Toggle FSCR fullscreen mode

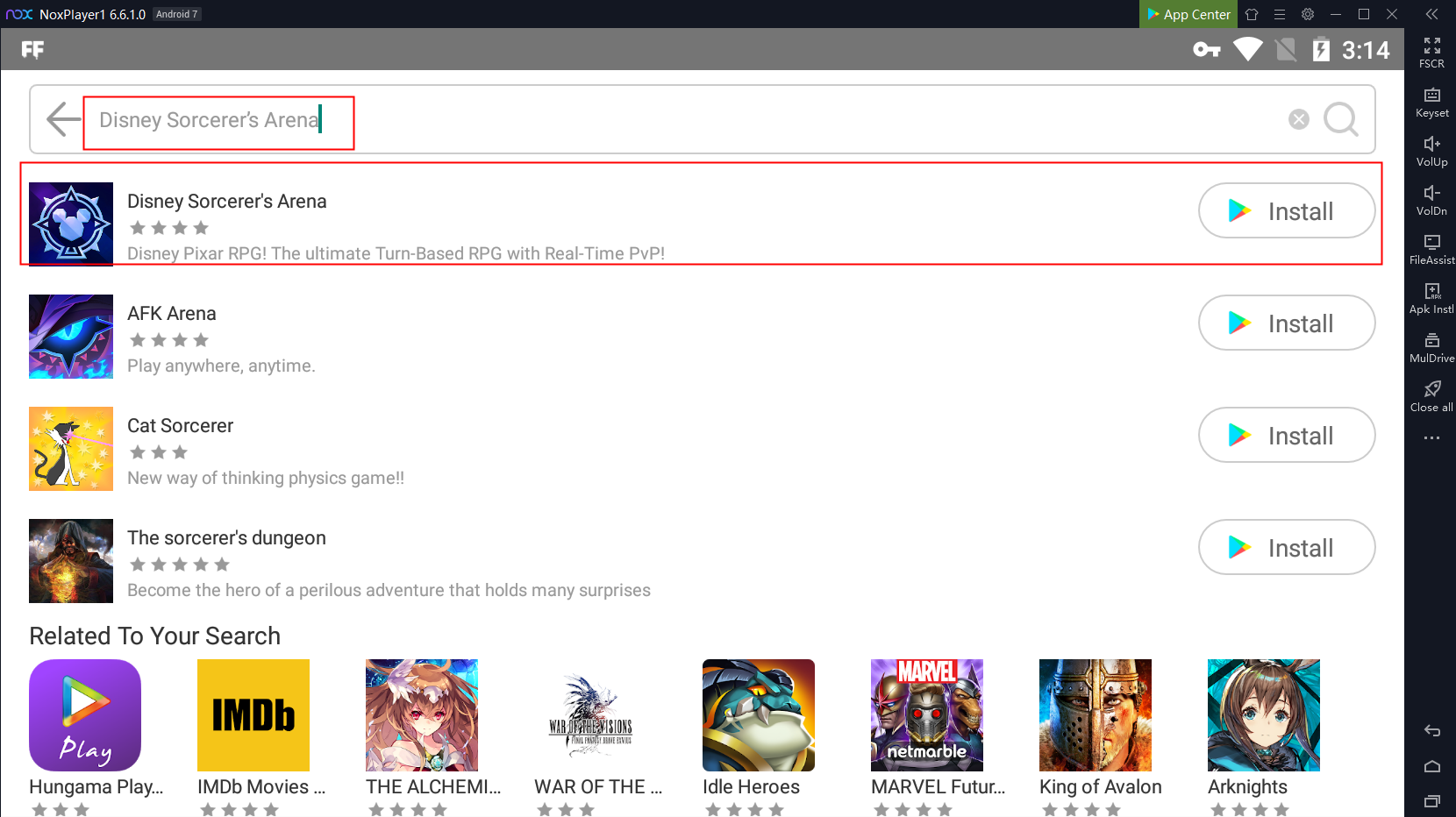1431,53
